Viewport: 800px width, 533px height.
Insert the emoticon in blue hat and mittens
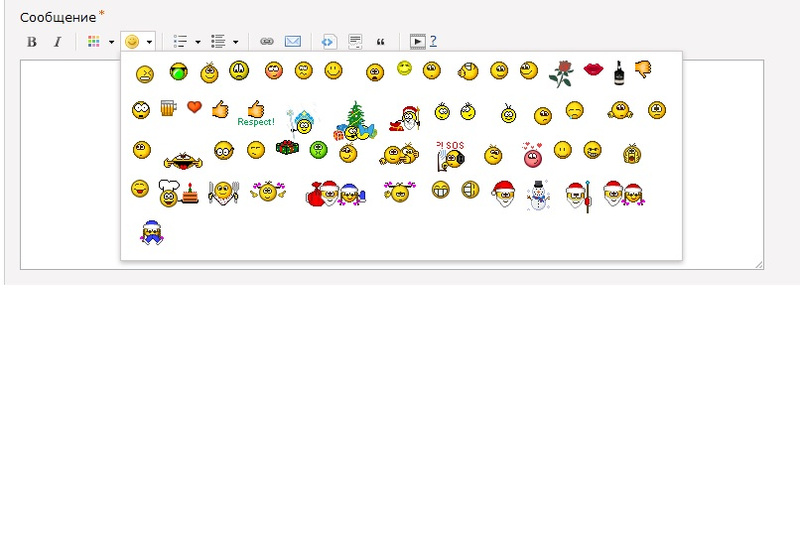click(152, 233)
